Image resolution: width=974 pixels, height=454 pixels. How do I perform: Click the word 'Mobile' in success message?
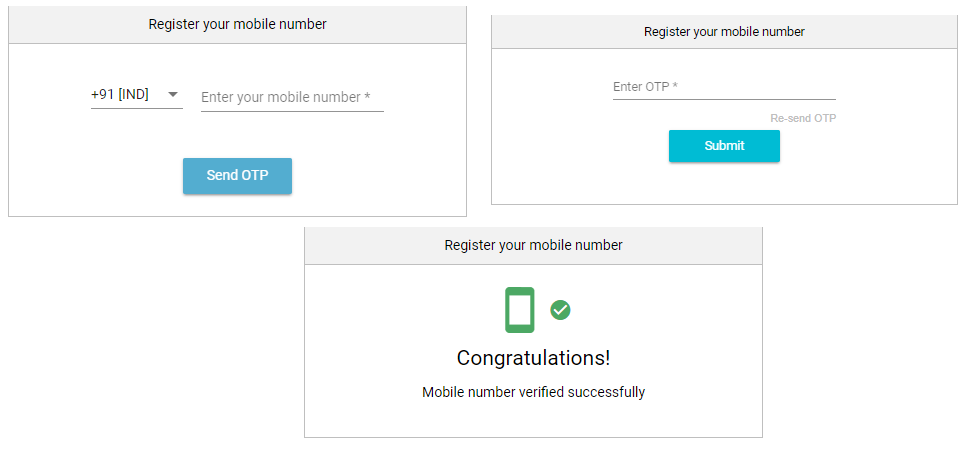coord(440,393)
